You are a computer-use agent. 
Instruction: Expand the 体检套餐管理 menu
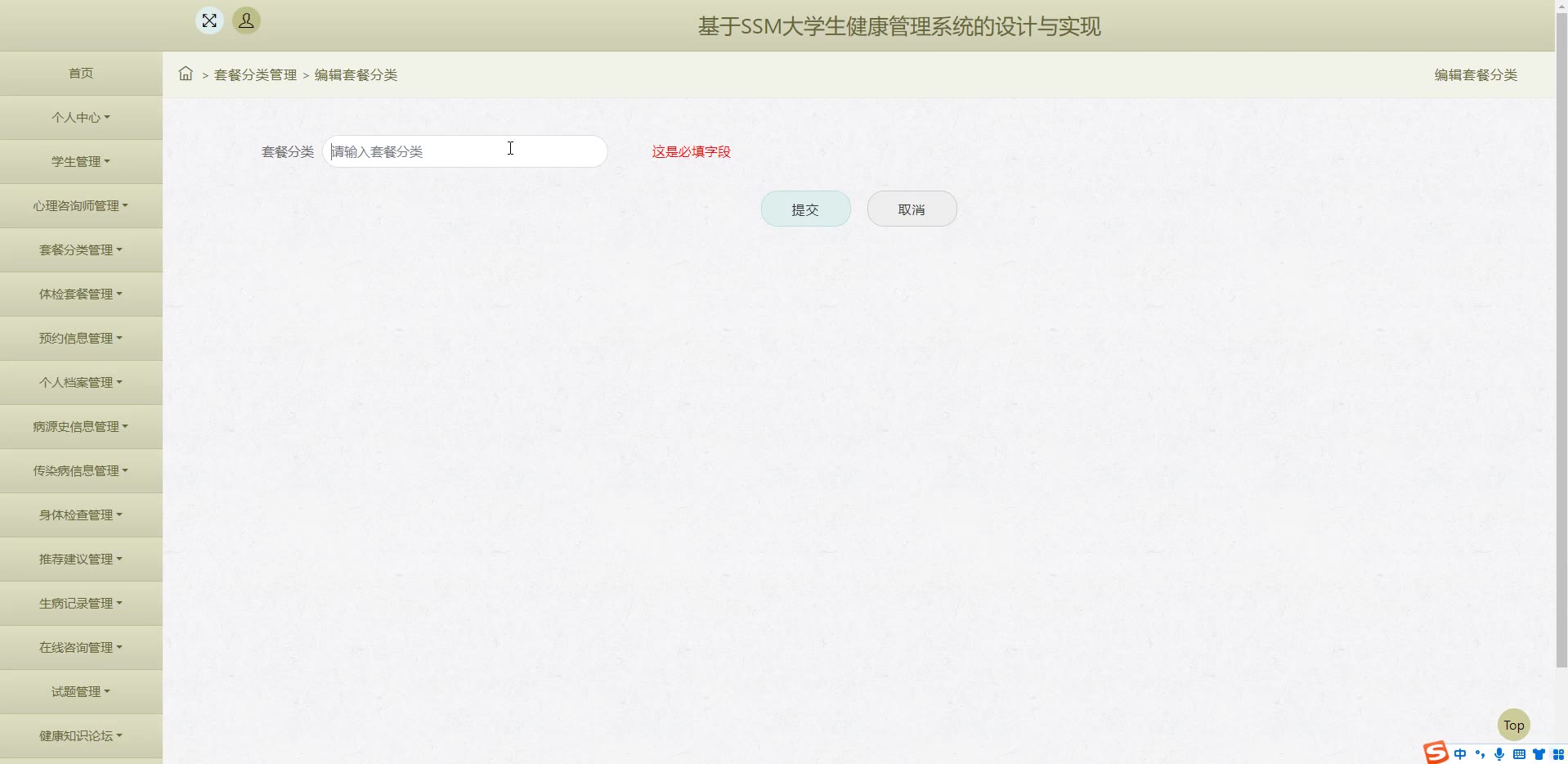tap(81, 294)
